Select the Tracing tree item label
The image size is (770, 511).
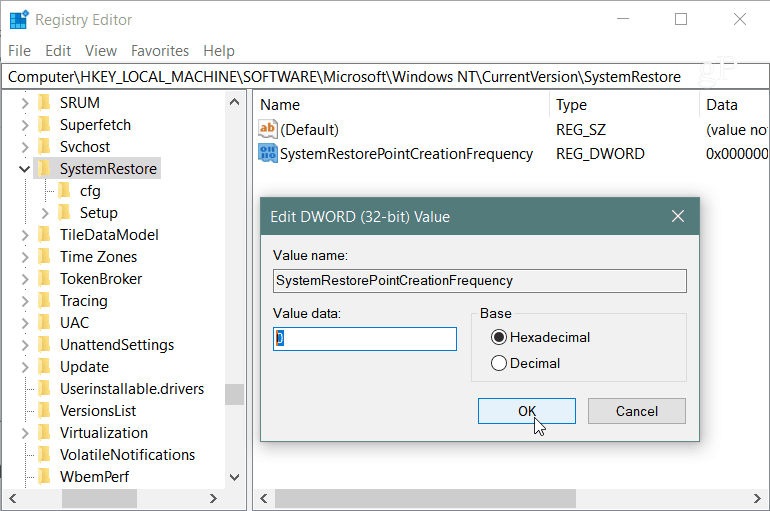coord(83,300)
